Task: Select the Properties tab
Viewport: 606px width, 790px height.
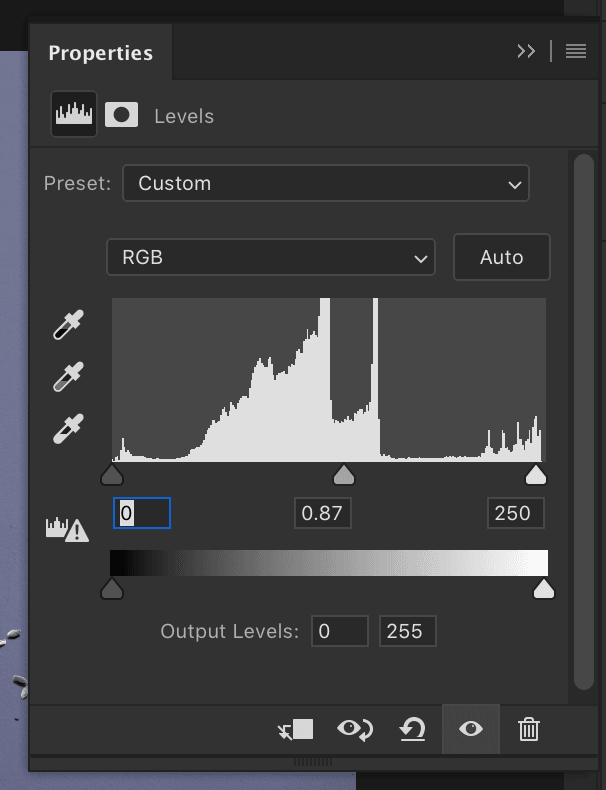Action: click(101, 53)
